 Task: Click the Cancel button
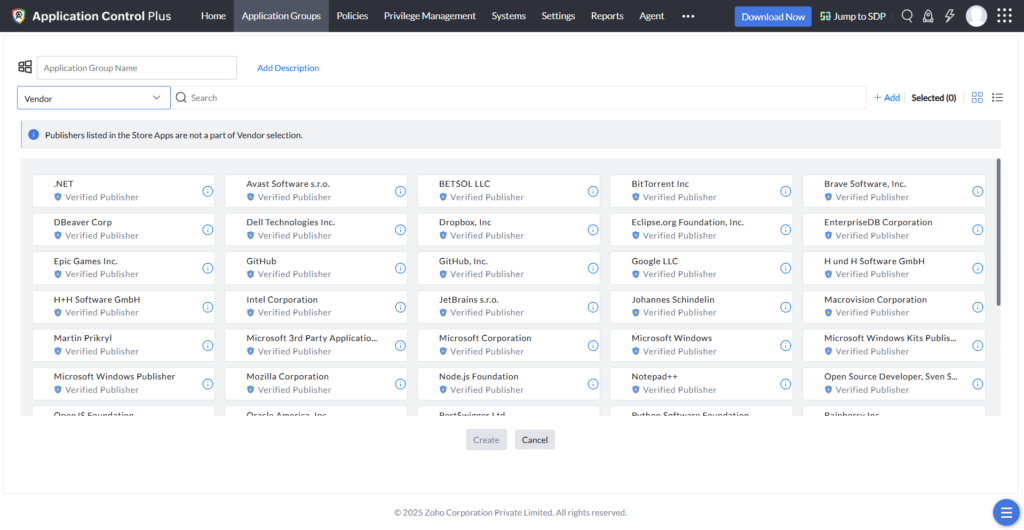(535, 440)
